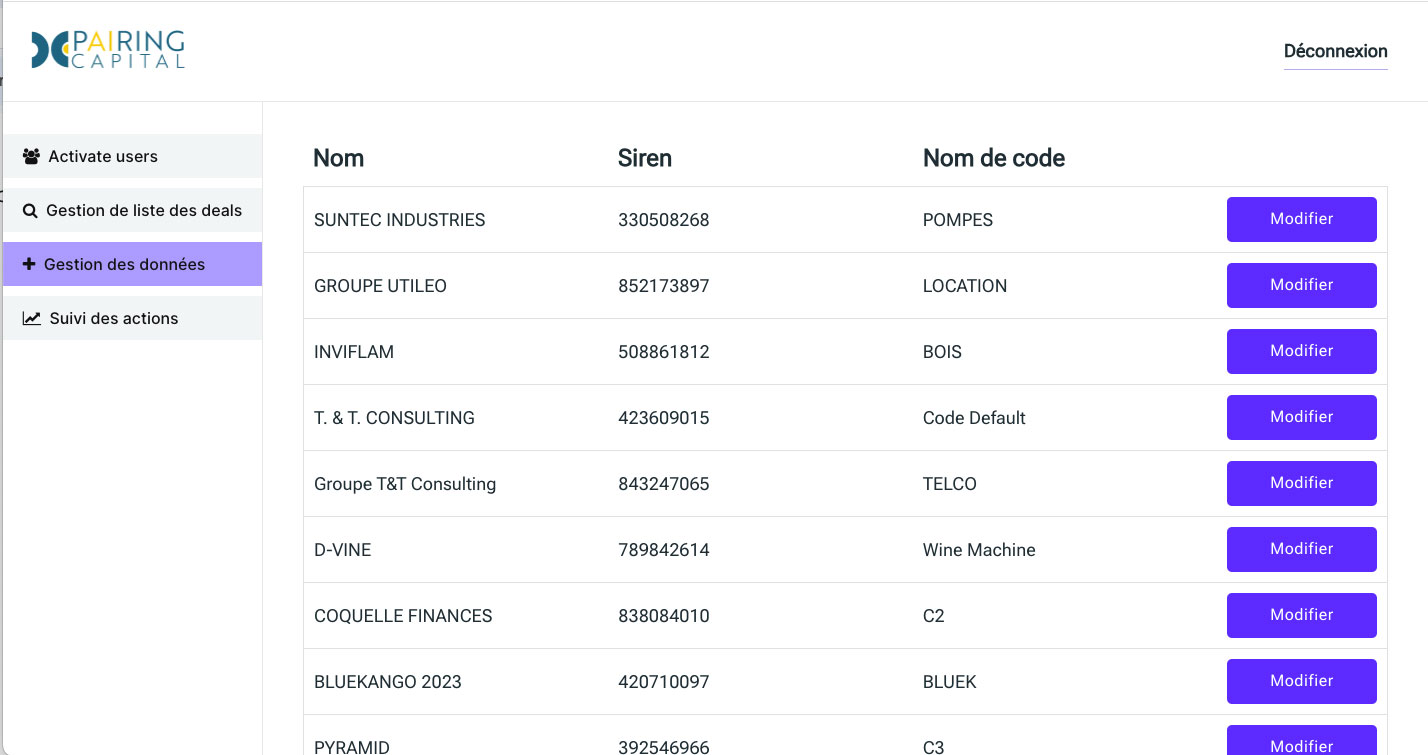Open Gestion de liste des deals
This screenshot has width=1428, height=755.
pyautogui.click(x=132, y=210)
